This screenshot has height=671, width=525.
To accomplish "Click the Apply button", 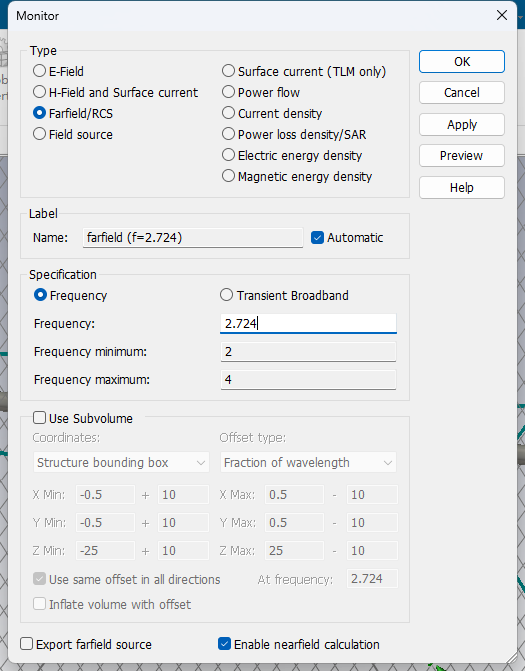I will 462,125.
